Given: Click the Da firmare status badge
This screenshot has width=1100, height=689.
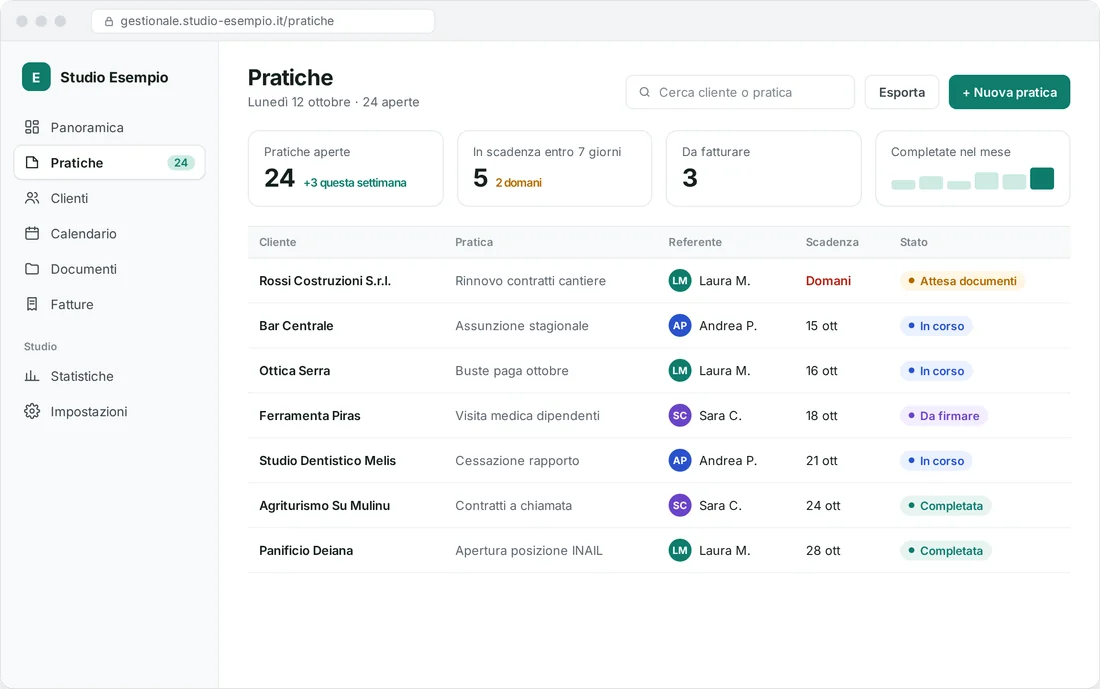Looking at the screenshot, I should coord(944,415).
